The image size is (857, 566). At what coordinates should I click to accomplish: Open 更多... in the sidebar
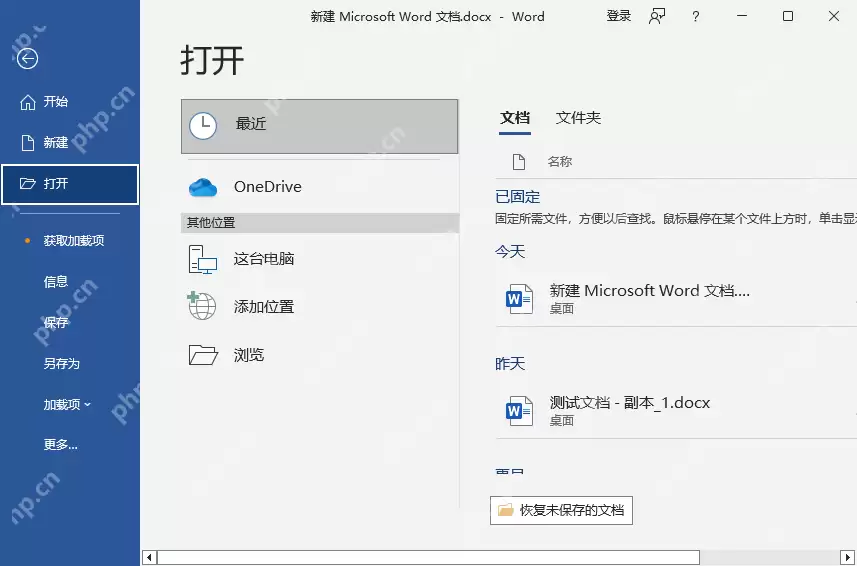69,445
